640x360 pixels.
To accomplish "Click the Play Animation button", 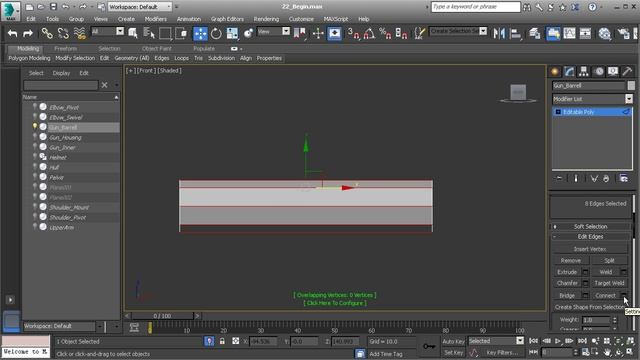I will [558, 341].
